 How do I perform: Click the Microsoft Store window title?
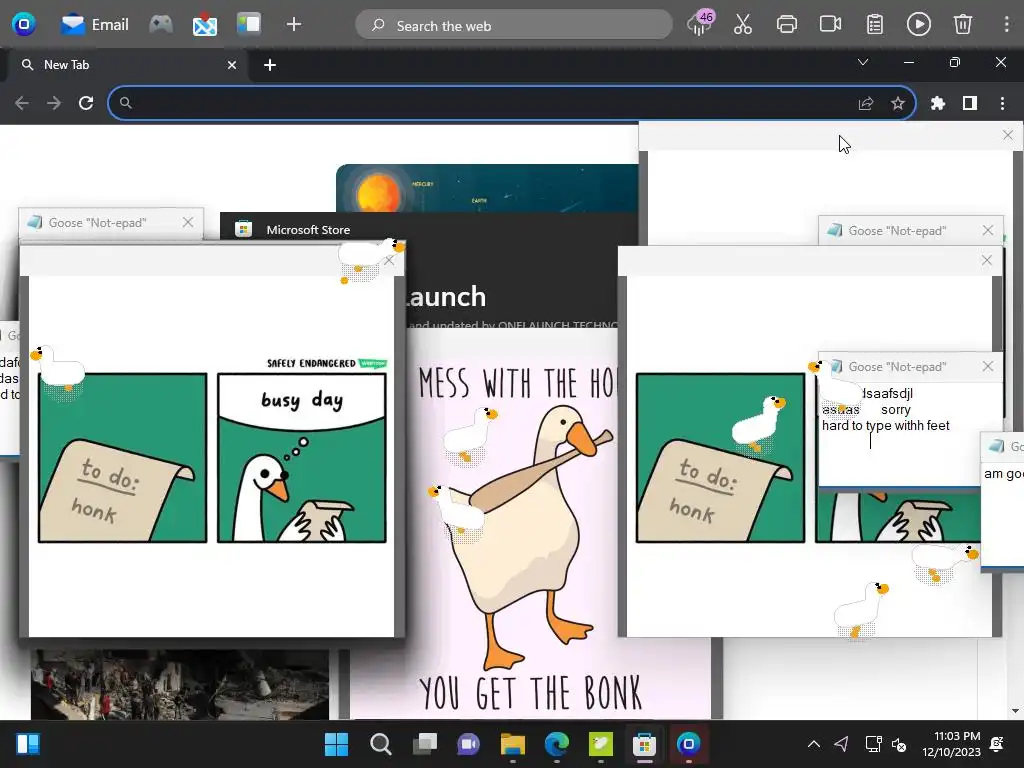308,230
